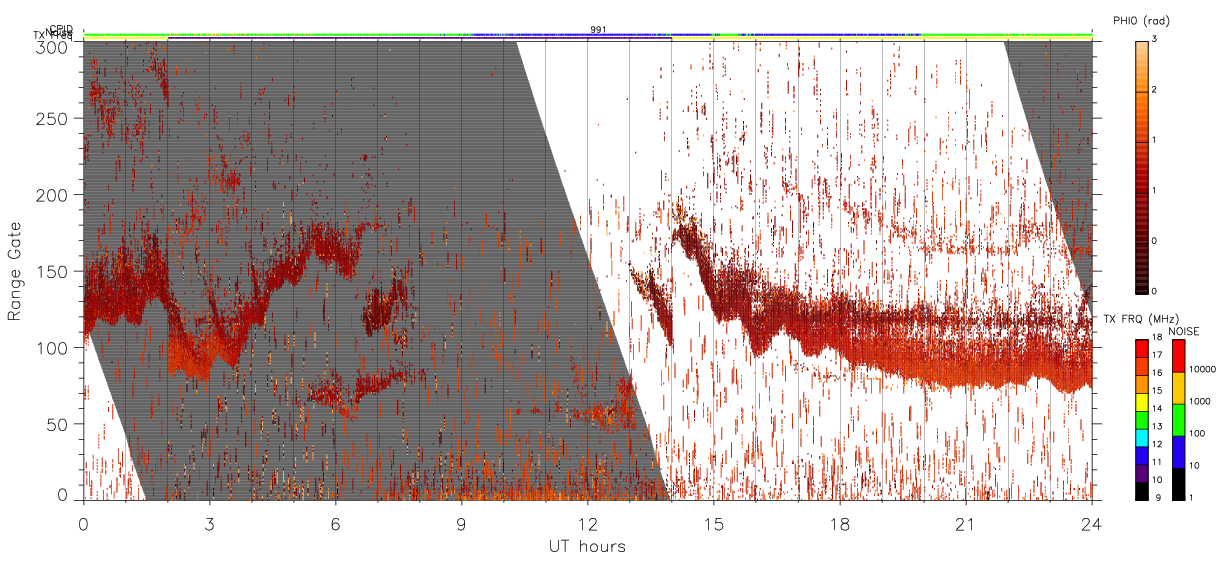Click the '24' tick on UT hours axis
Screen dimensions: 1228x567
click(x=1092, y=524)
